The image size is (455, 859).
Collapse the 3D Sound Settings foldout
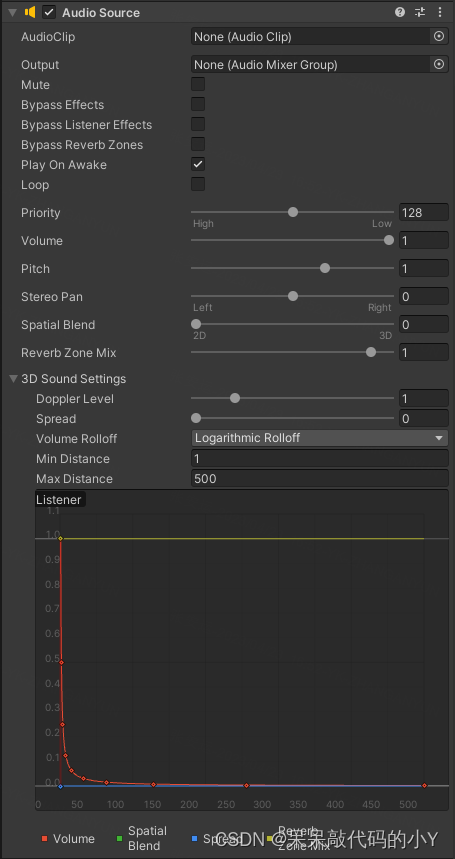click(13, 379)
